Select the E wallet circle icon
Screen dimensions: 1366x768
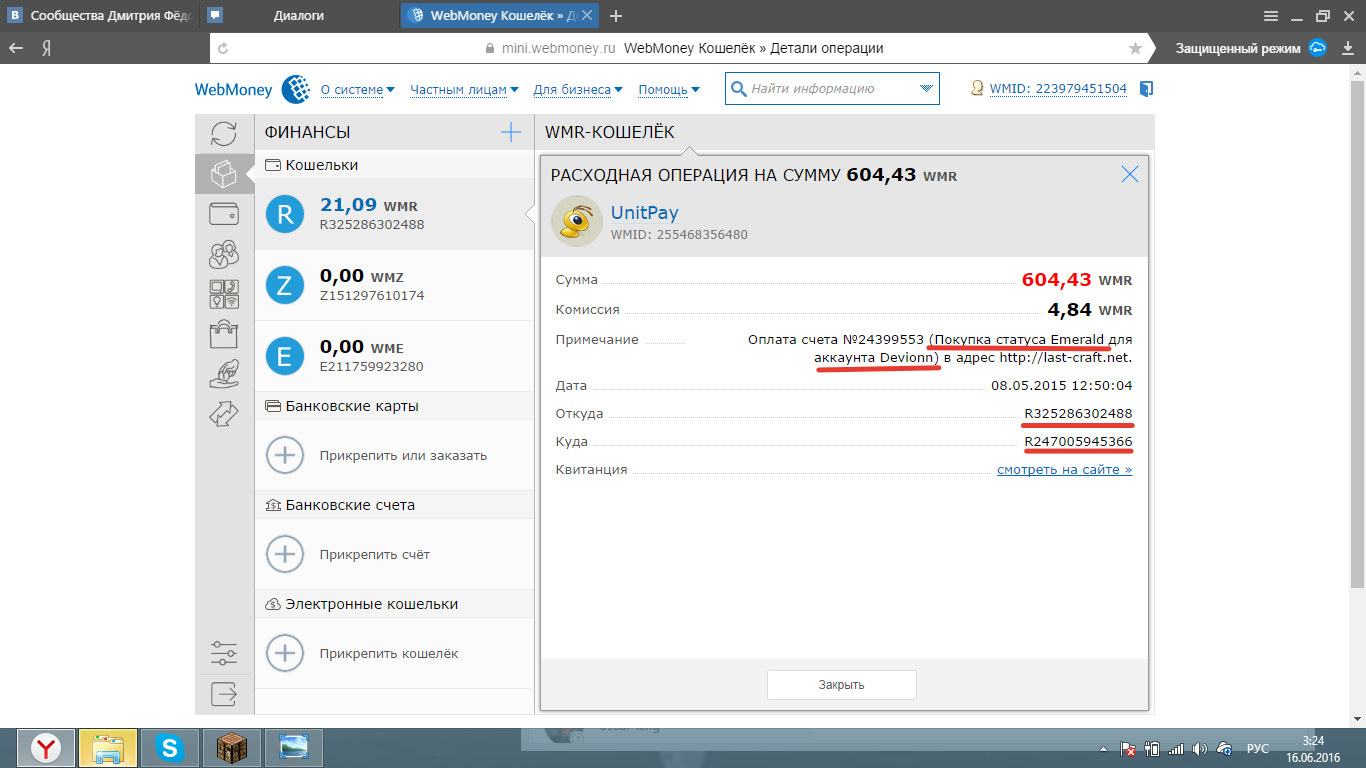[285, 356]
